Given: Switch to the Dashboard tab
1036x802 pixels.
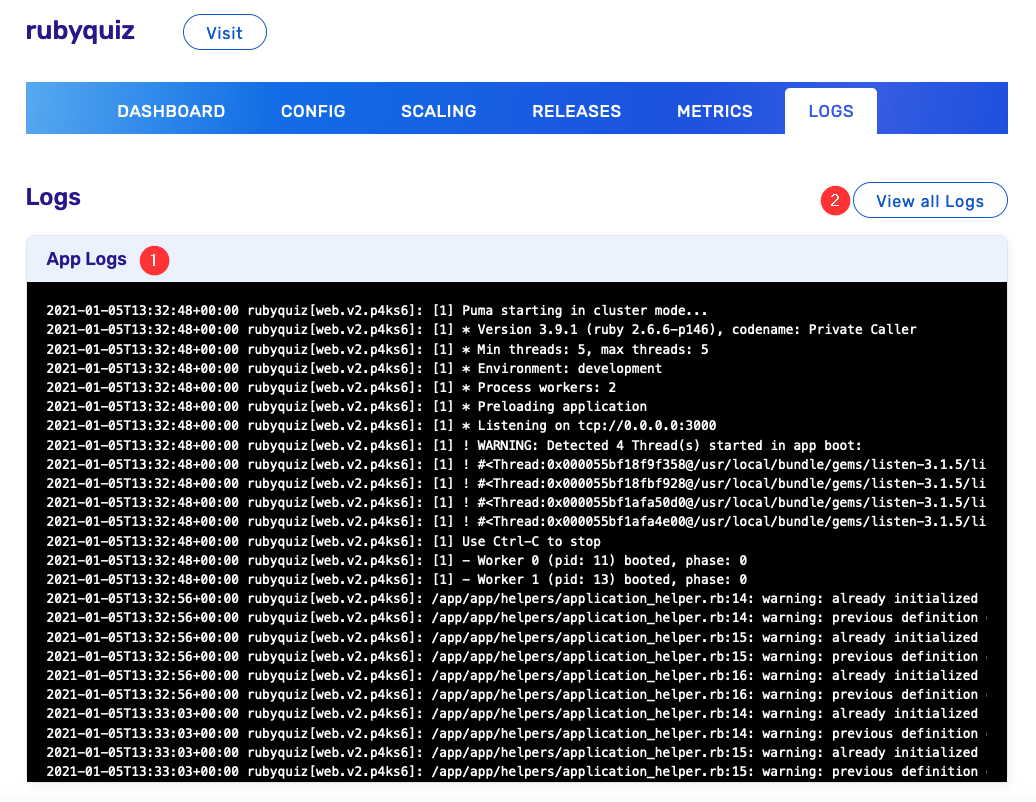Looking at the screenshot, I should point(171,111).
